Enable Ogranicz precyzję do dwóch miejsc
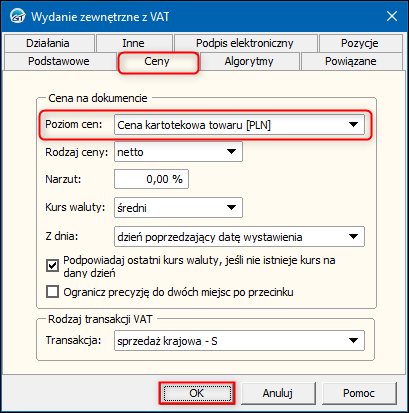The width and height of the screenshot is (409, 413). point(52,292)
